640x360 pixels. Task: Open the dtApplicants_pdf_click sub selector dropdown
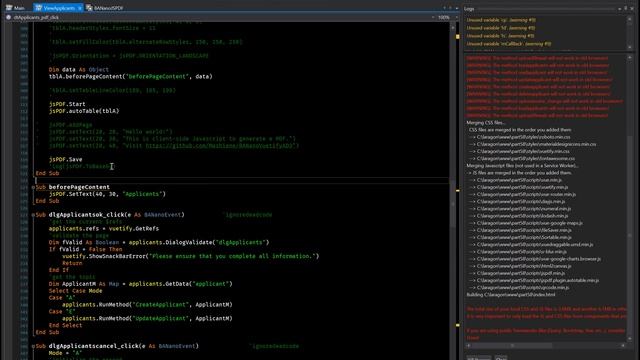pyautogui.click(x=433, y=17)
